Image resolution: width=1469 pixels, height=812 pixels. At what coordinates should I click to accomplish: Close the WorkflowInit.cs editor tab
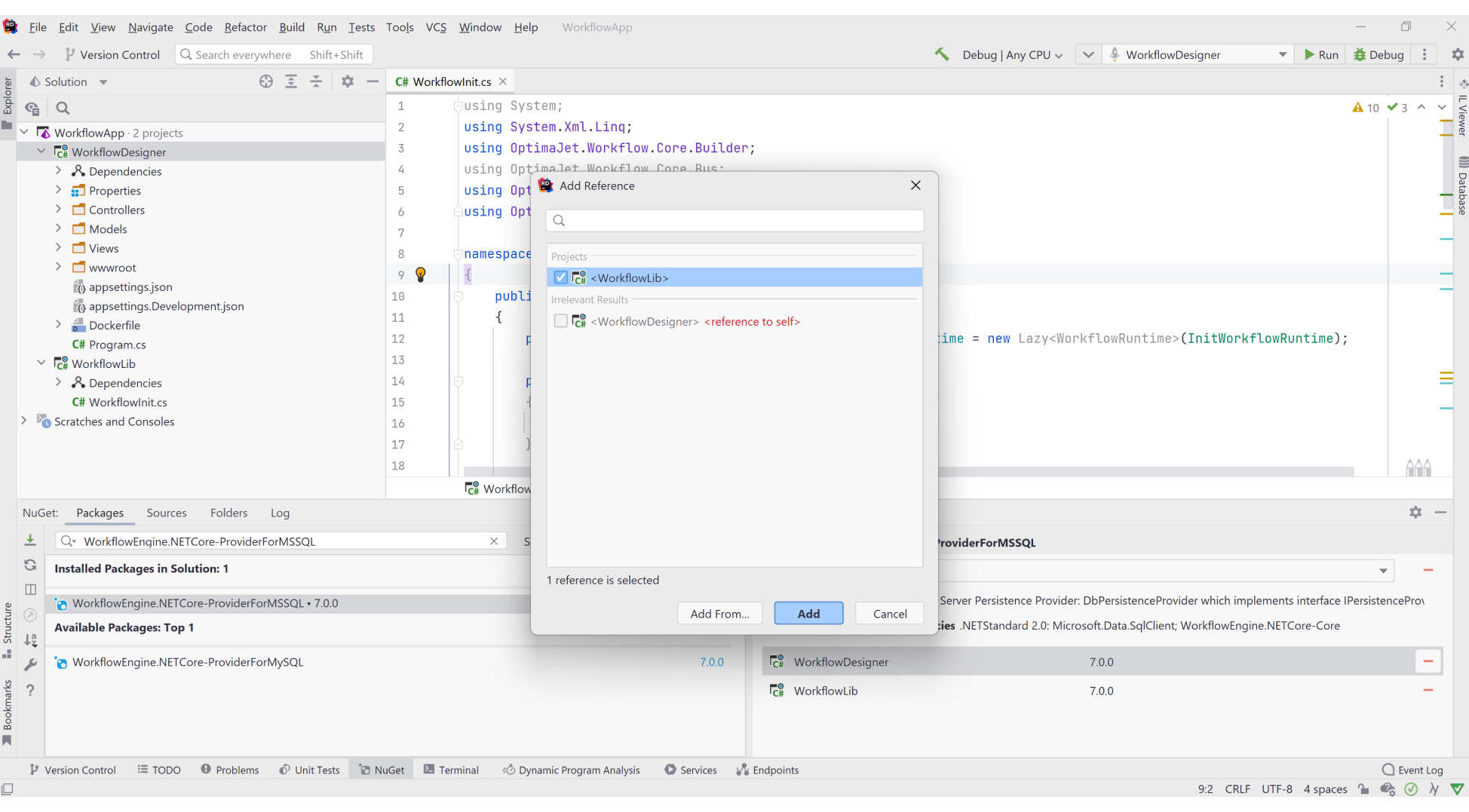[503, 81]
